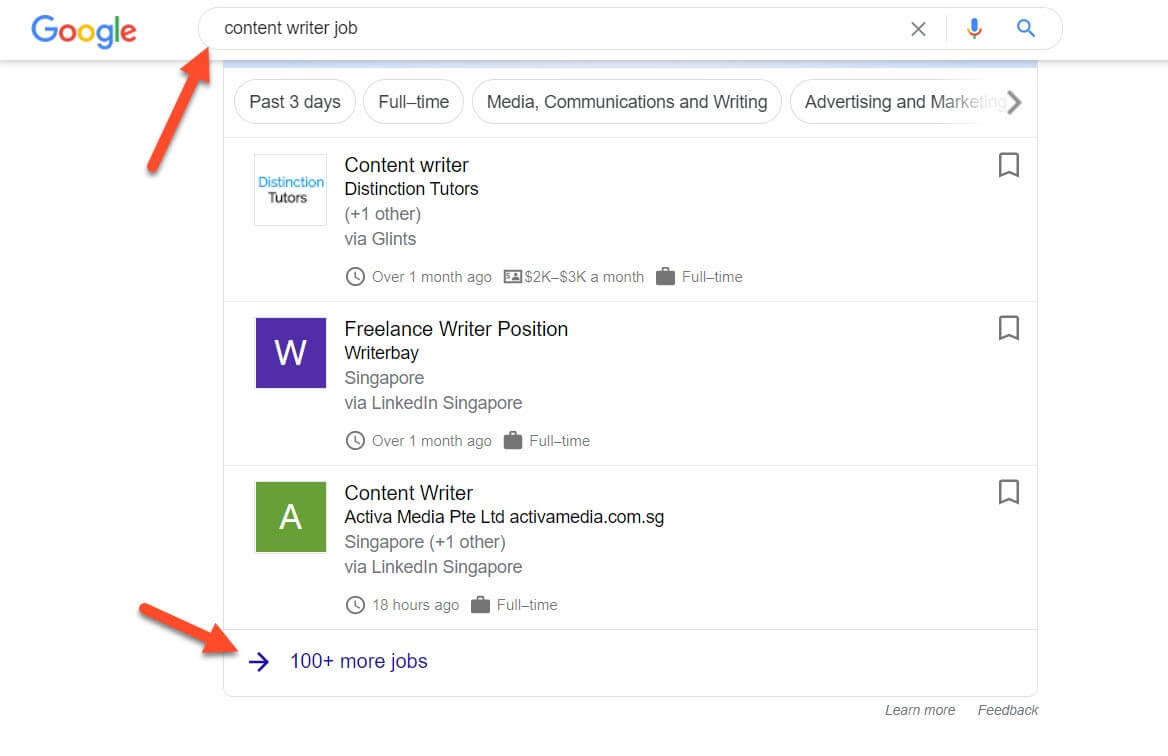
Task: Open the Google logo homepage link
Action: (83, 31)
